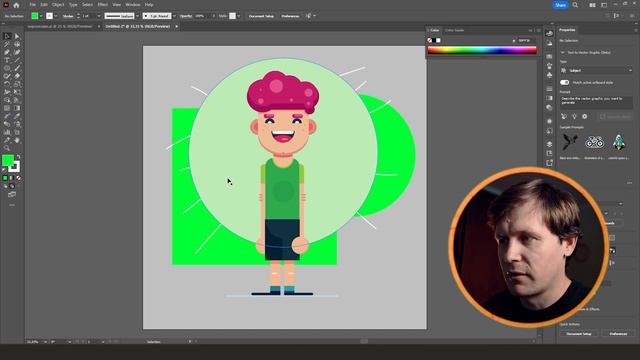The image size is (640, 360).
Task: Choose the bicycle sample prompt thumbnail
Action: tap(594, 142)
